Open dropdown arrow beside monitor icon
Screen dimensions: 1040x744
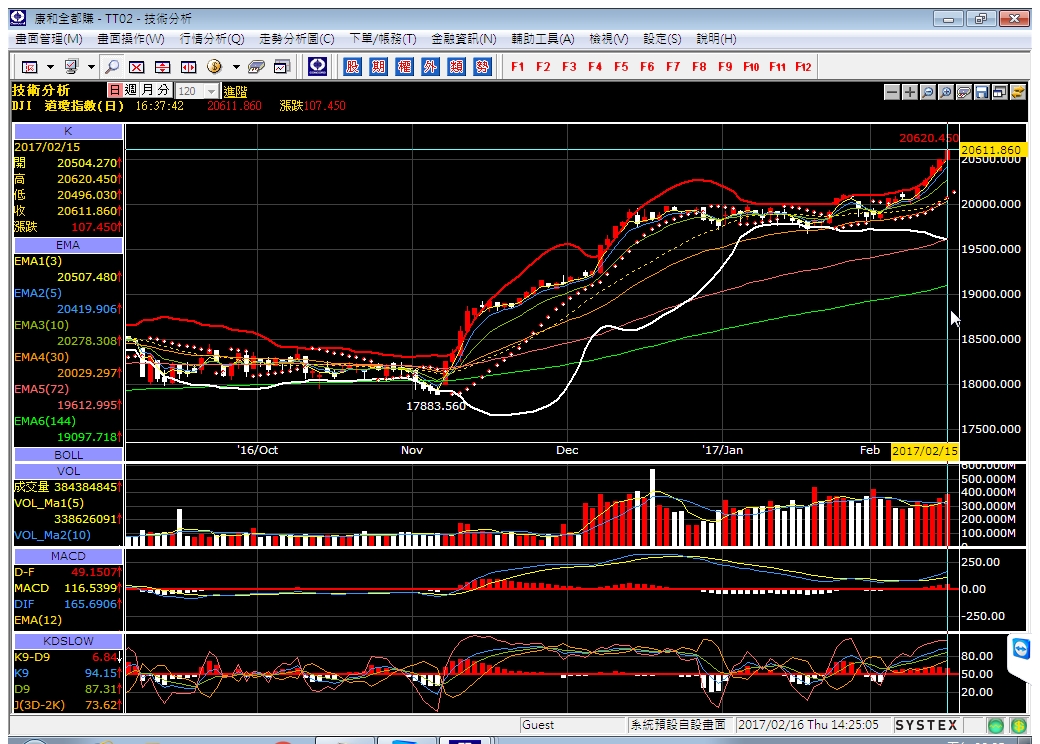click(x=91, y=67)
